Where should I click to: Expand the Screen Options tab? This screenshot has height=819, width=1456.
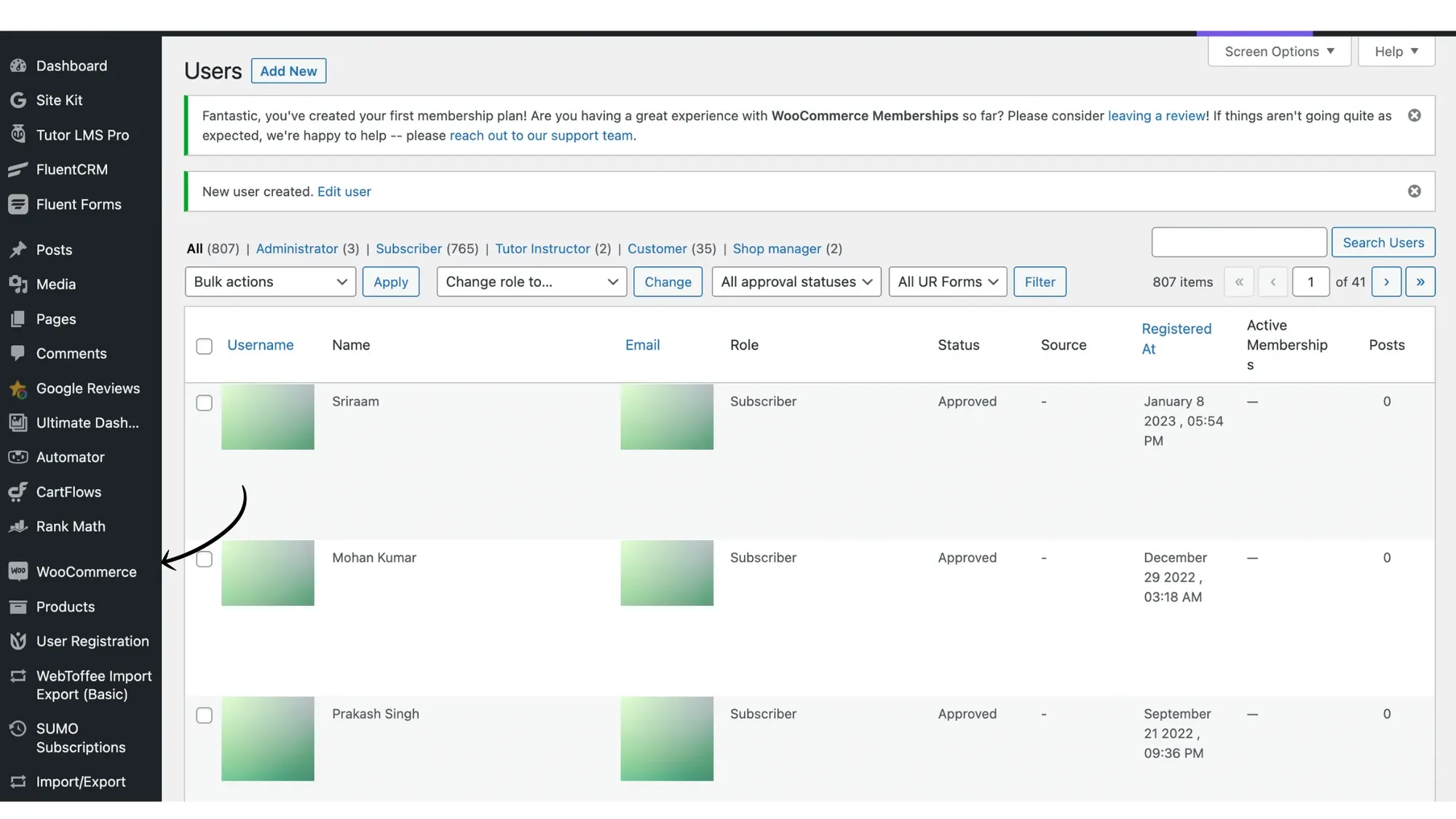click(x=1279, y=52)
